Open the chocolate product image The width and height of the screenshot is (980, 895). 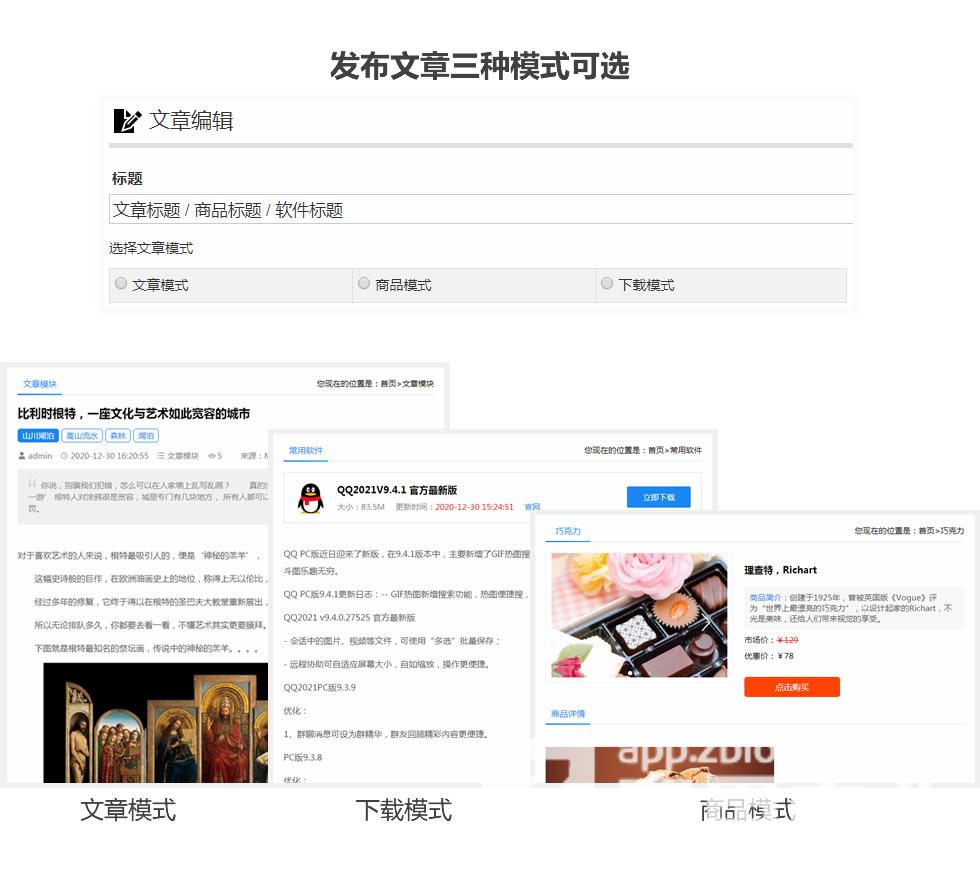point(639,615)
